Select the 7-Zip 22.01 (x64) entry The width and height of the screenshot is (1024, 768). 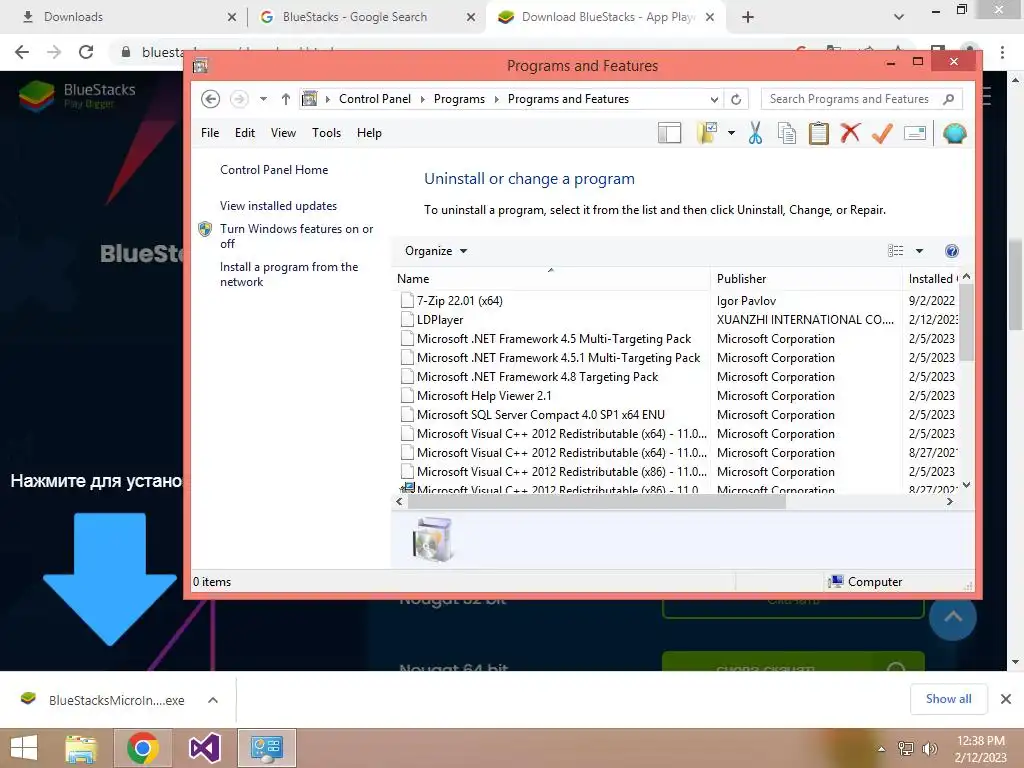click(x=460, y=301)
